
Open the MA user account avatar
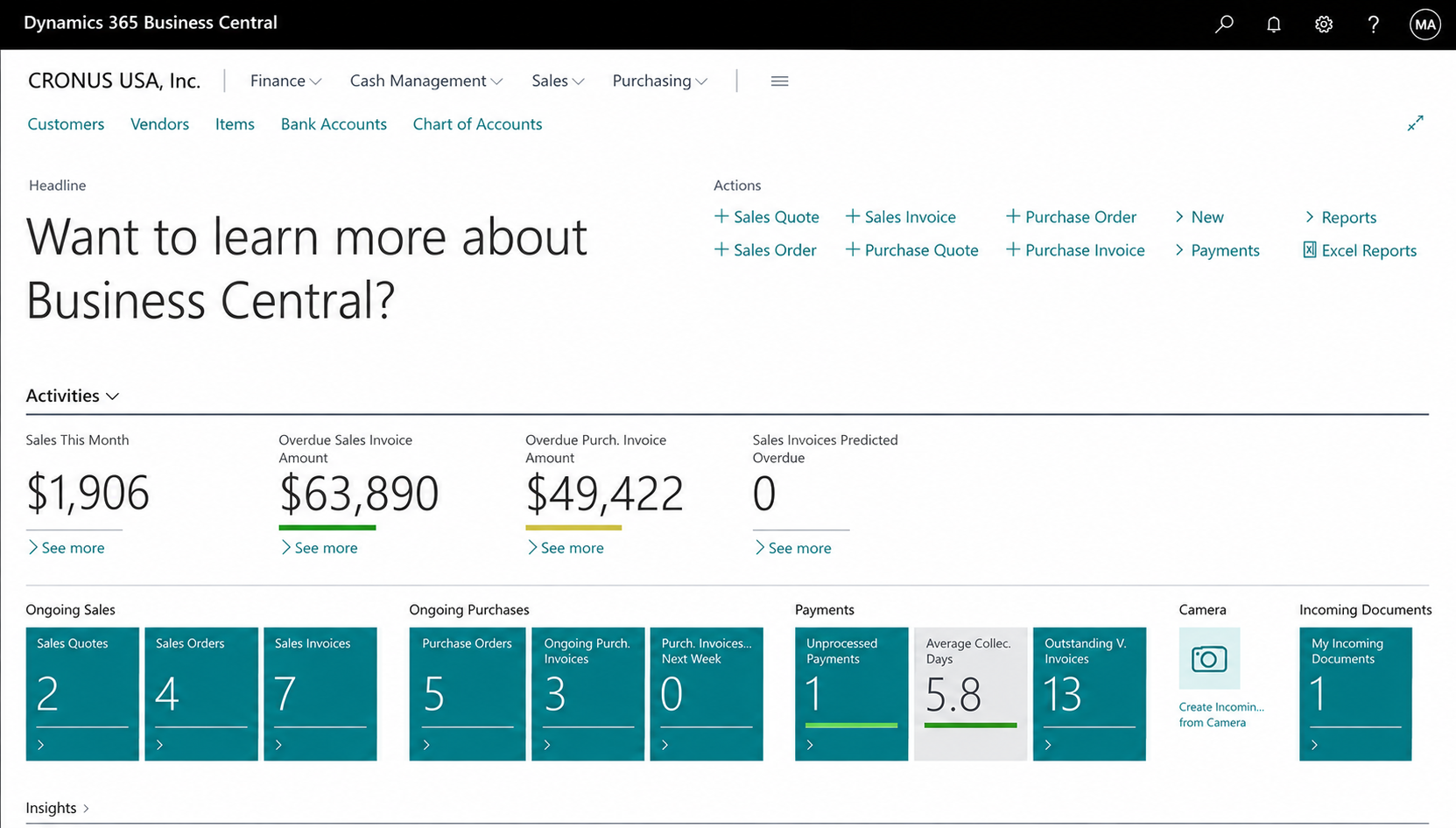(x=1424, y=25)
